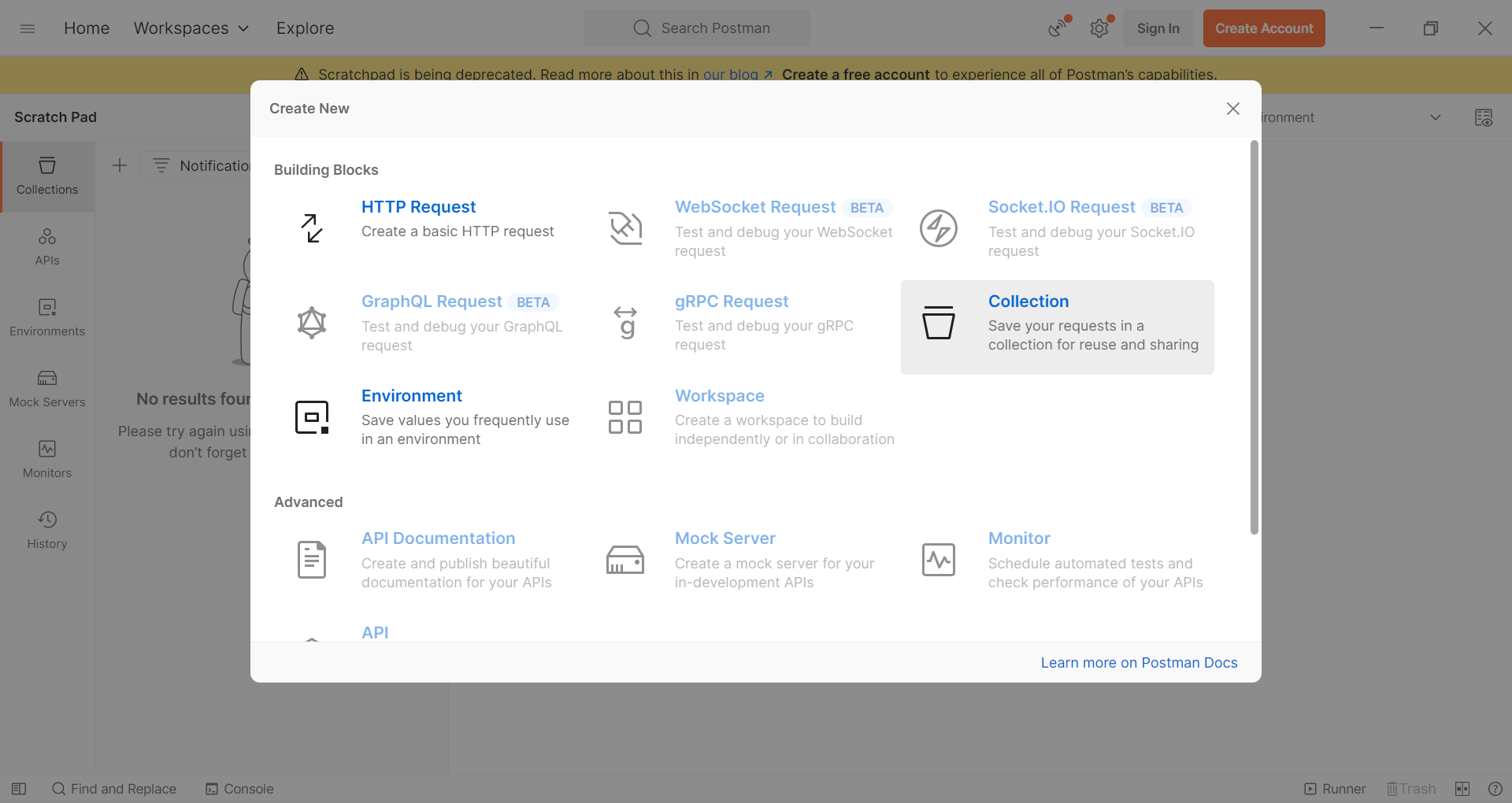Toggle the sidebar from status bar
Image resolution: width=1512 pixels, height=803 pixels.
point(19,789)
